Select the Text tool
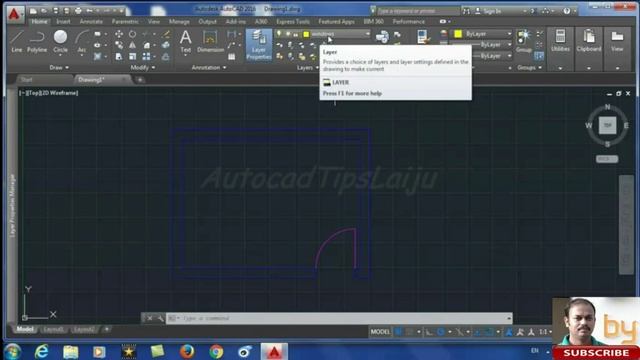This screenshot has height=360, width=640. coord(186,41)
